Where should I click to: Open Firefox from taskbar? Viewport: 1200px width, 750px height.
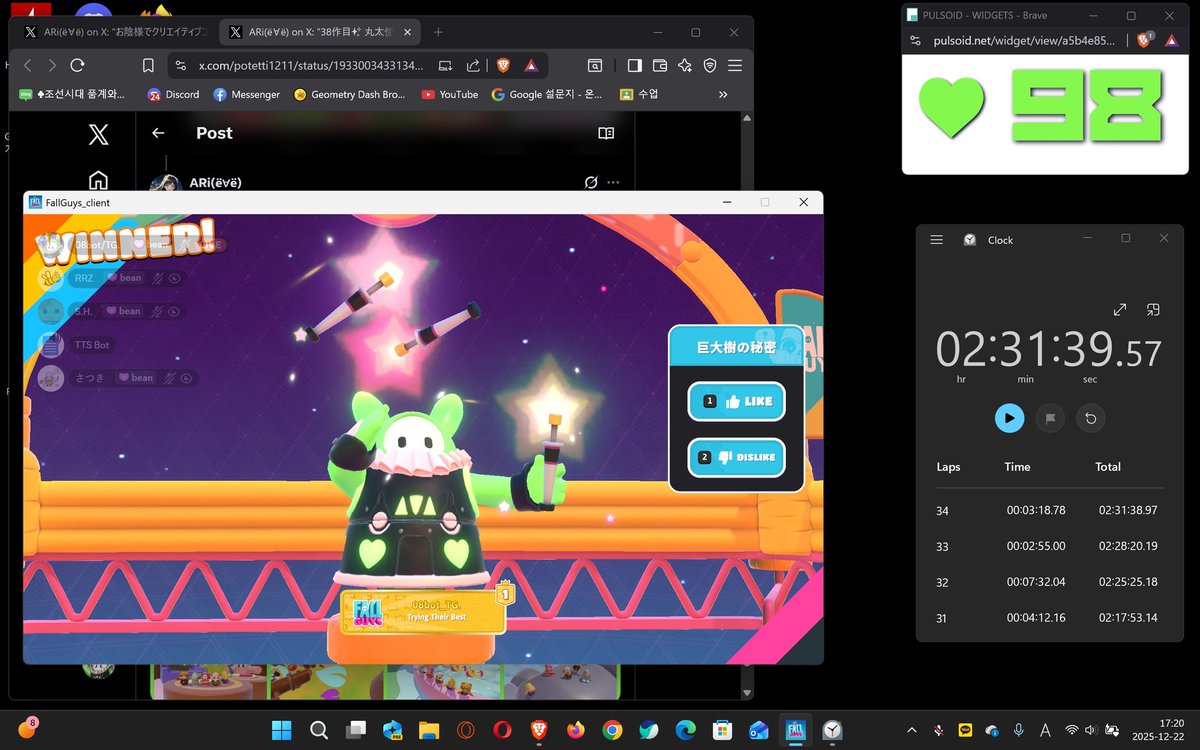tap(575, 730)
